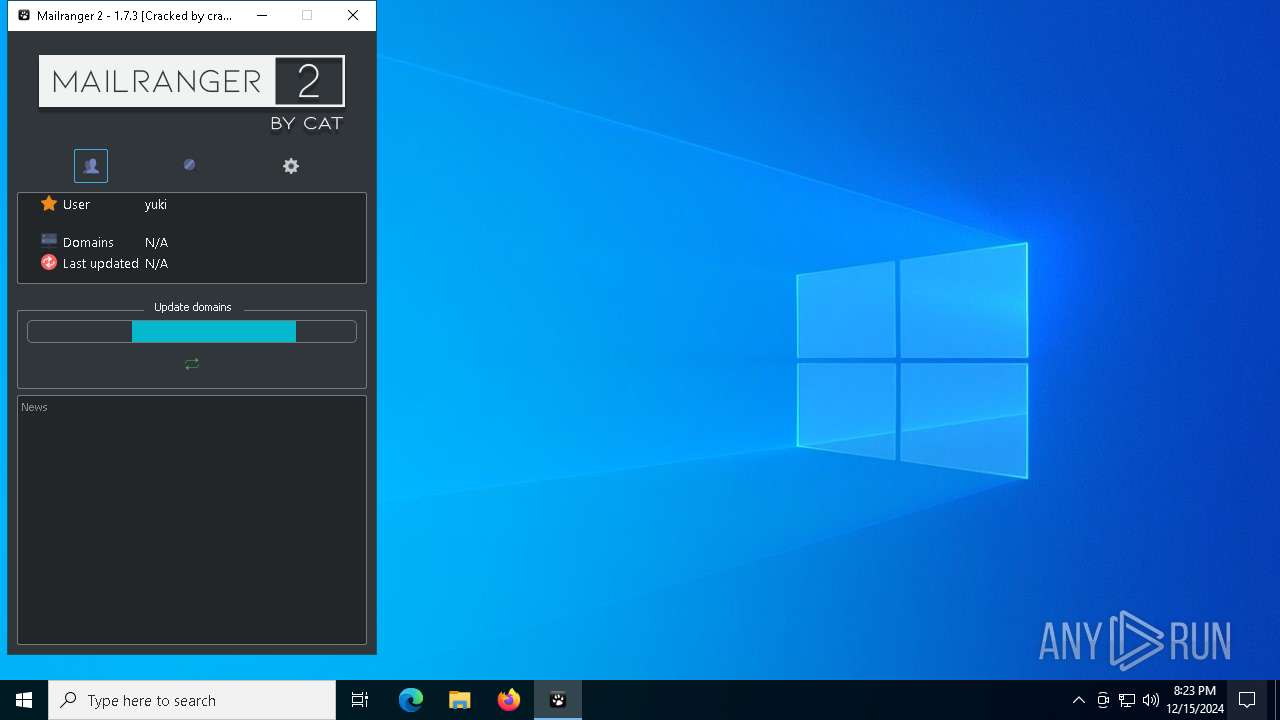The height and width of the screenshot is (720, 1280).
Task: Click the taskbar search box
Action: click(192, 700)
